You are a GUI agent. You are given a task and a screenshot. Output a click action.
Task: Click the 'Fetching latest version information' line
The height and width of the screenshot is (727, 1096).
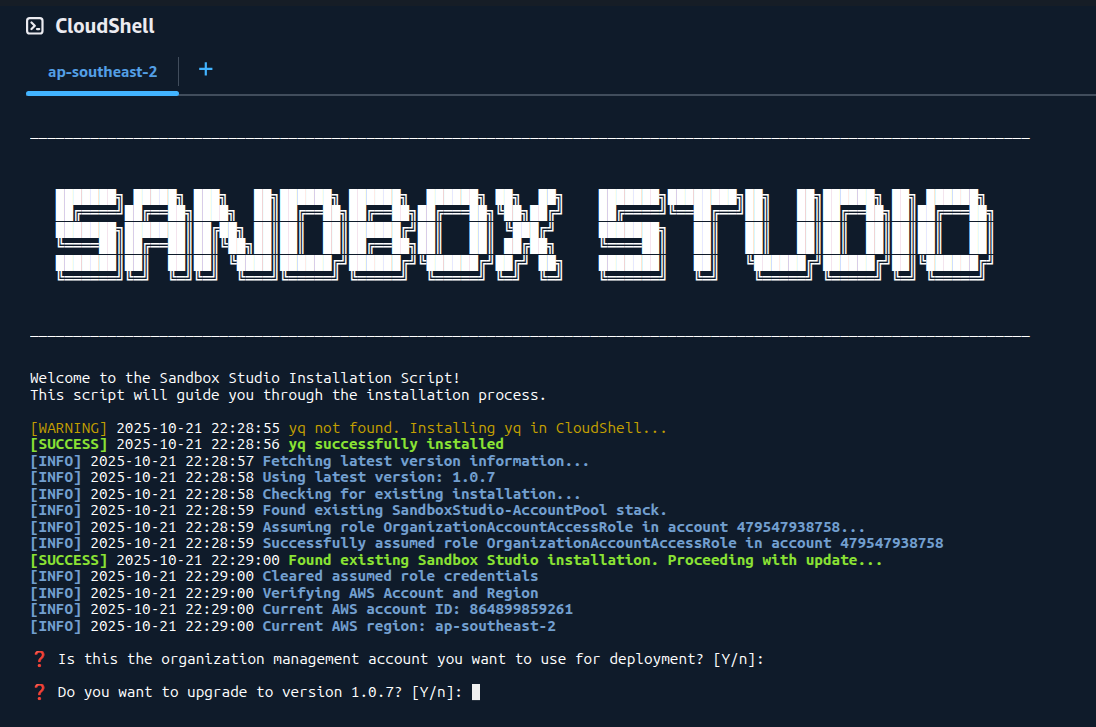tap(425, 461)
